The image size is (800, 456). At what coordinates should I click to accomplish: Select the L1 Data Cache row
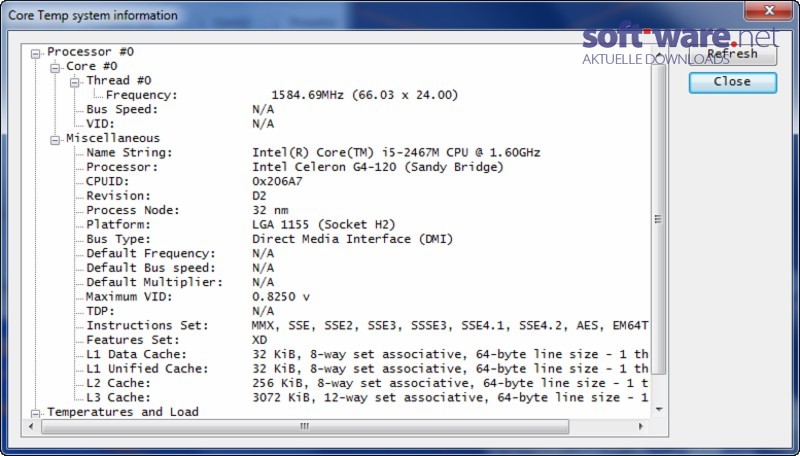pos(367,354)
